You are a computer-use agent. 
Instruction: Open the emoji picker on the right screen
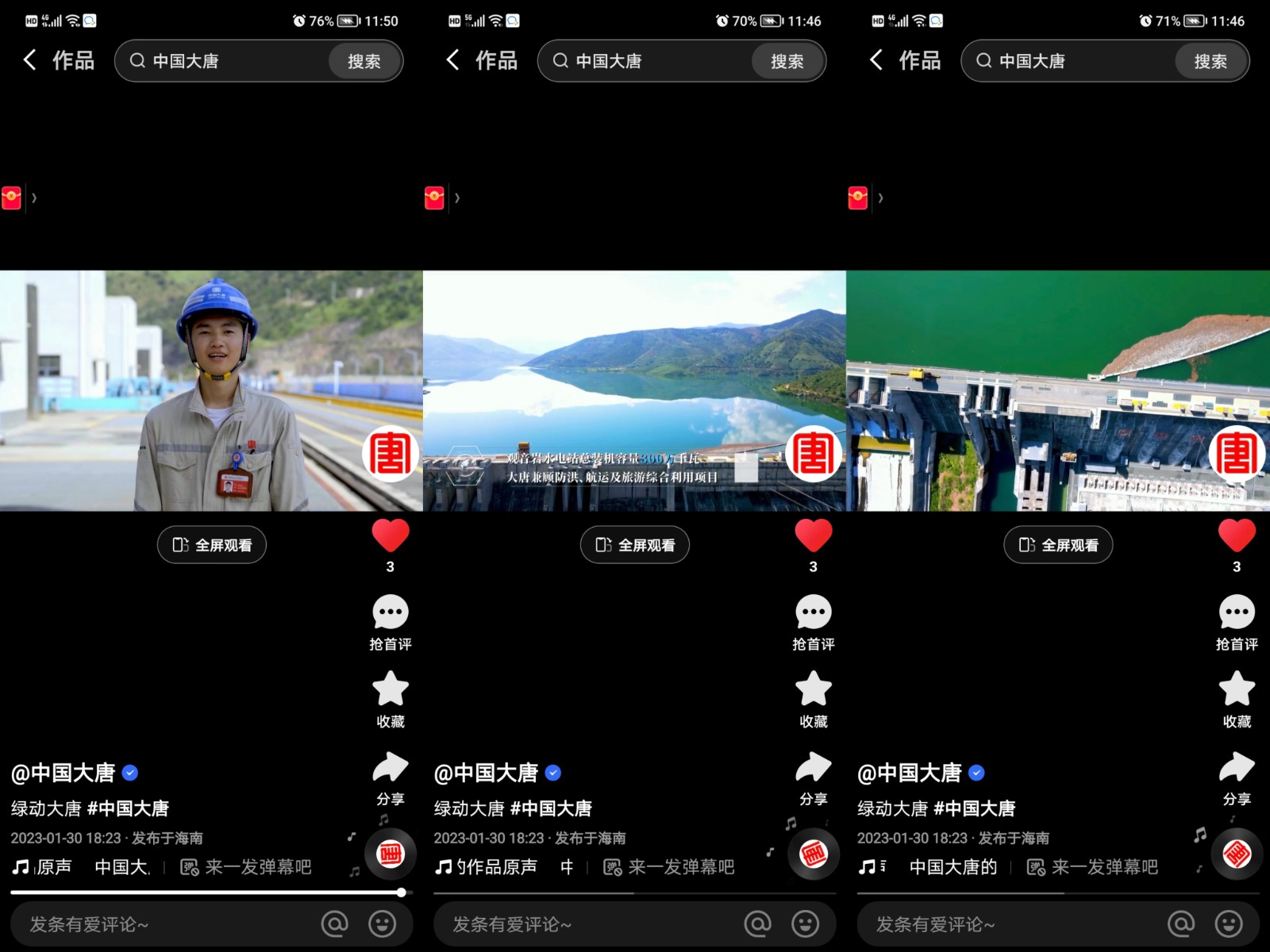1229,923
